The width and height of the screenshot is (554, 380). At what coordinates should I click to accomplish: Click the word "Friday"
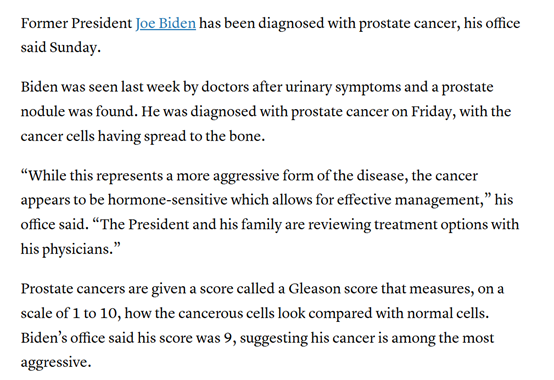(431, 112)
